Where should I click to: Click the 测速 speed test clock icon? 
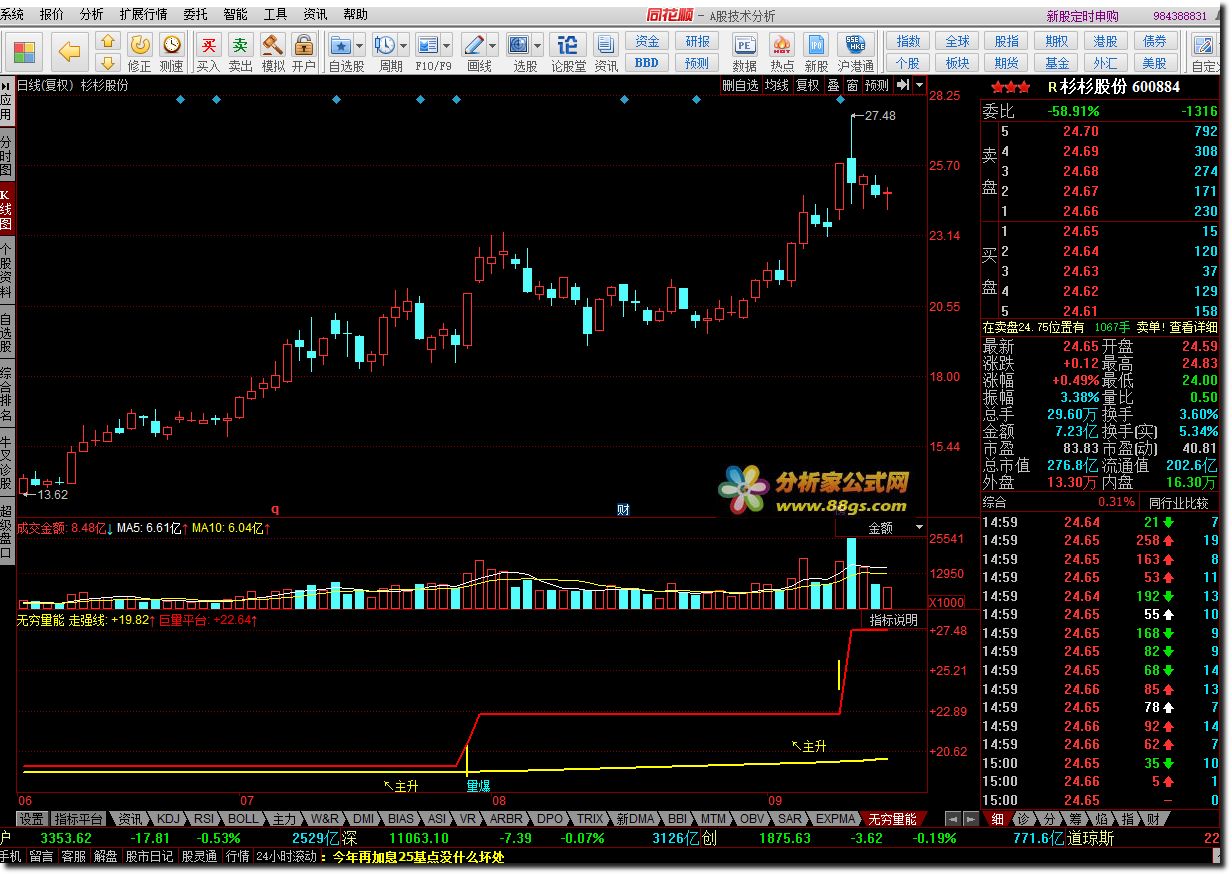[172, 52]
